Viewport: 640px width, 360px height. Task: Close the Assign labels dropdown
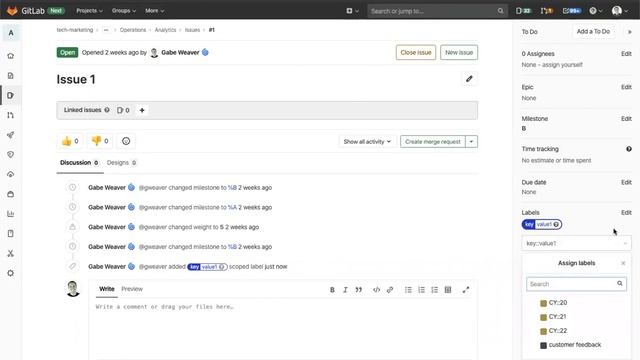click(623, 263)
